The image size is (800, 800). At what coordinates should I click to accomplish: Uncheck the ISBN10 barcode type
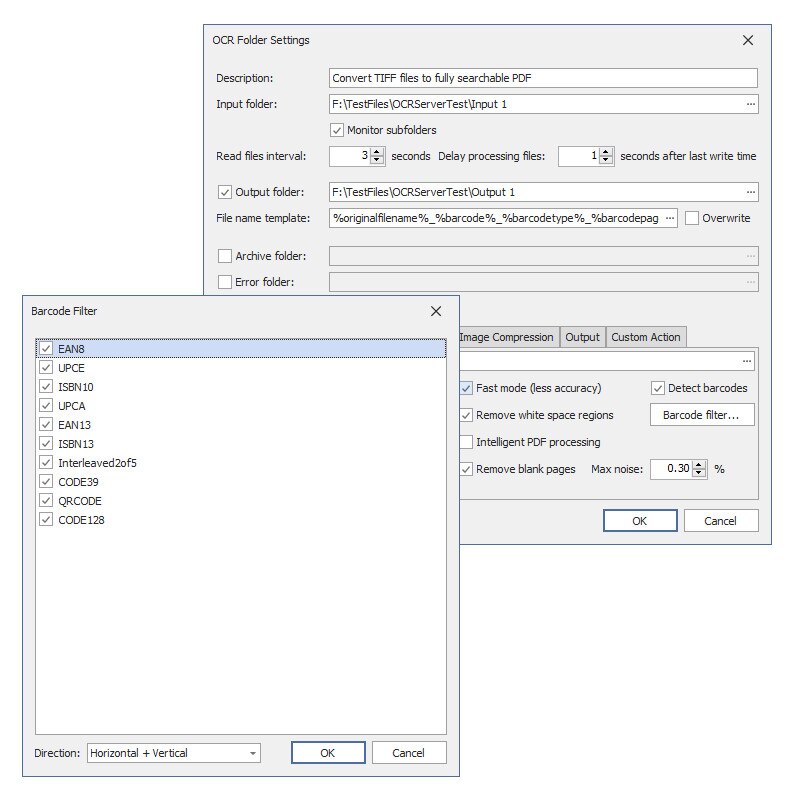46,386
